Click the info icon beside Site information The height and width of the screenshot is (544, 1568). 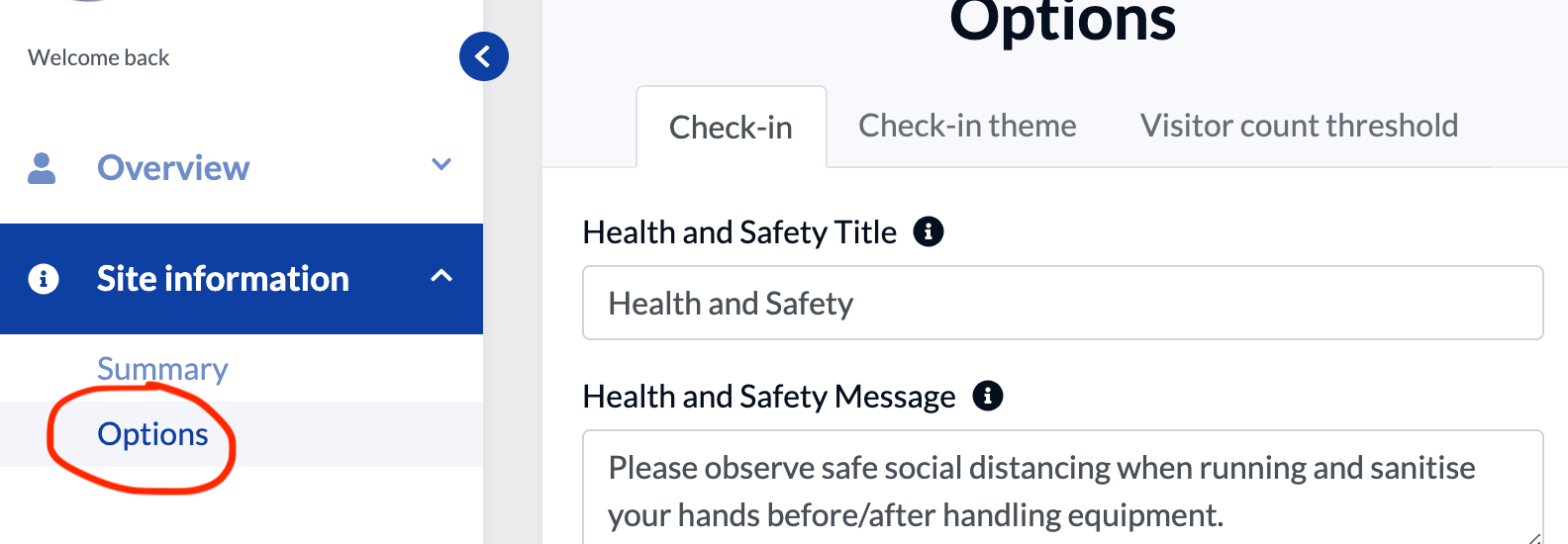43,279
